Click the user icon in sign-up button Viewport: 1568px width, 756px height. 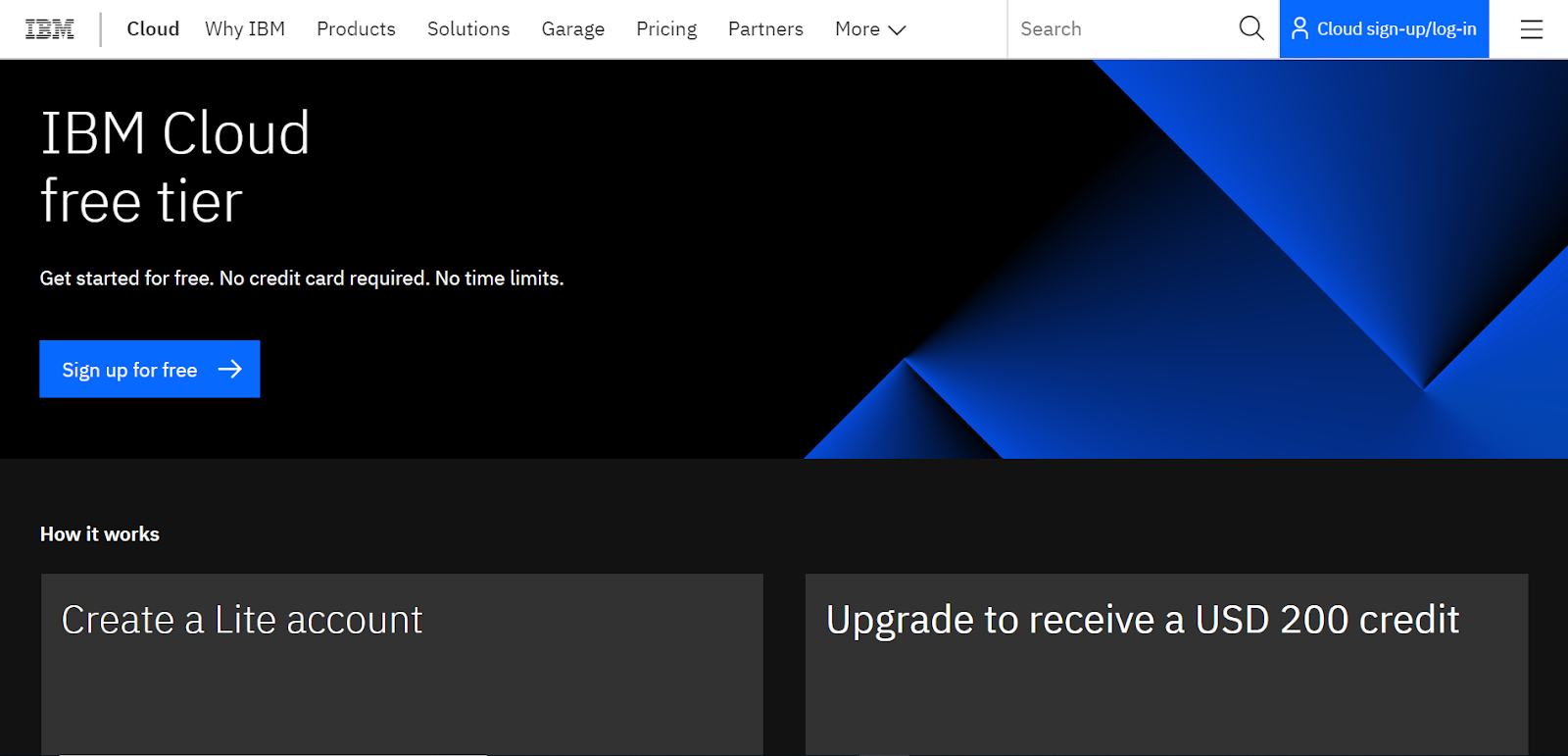coord(1299,28)
